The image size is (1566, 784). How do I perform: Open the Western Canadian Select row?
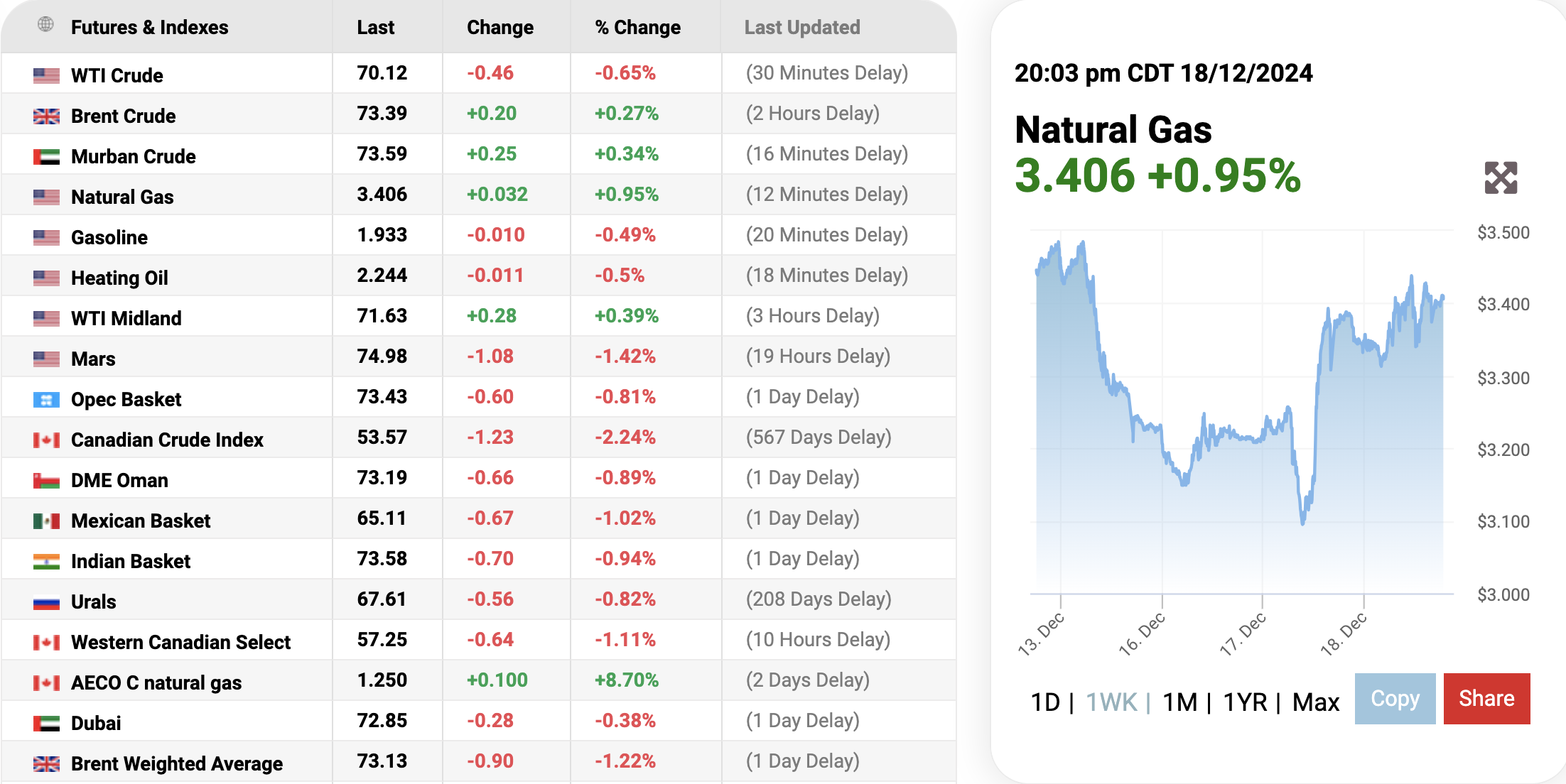pyautogui.click(x=180, y=642)
